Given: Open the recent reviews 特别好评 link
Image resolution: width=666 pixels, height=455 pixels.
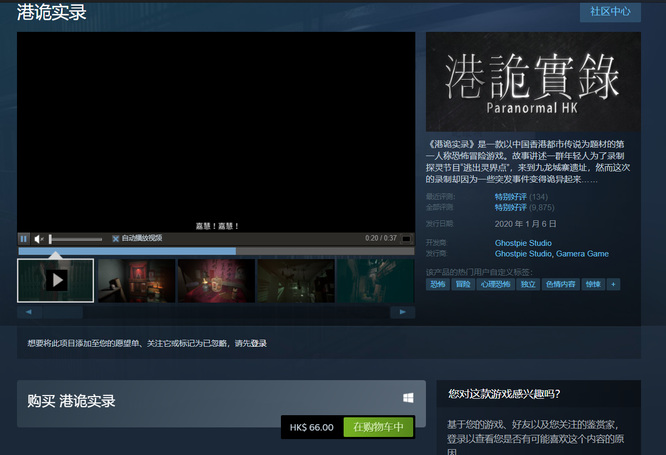Looking at the screenshot, I should point(509,197).
